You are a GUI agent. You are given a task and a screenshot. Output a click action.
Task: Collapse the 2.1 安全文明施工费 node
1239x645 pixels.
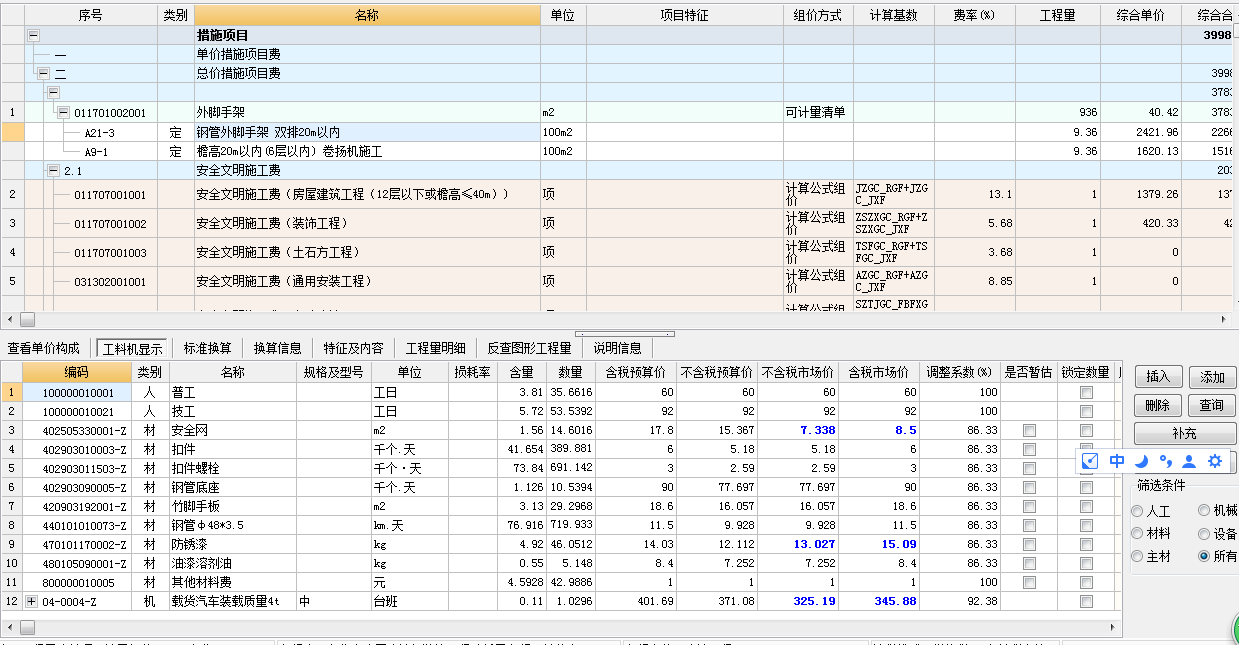click(x=53, y=171)
